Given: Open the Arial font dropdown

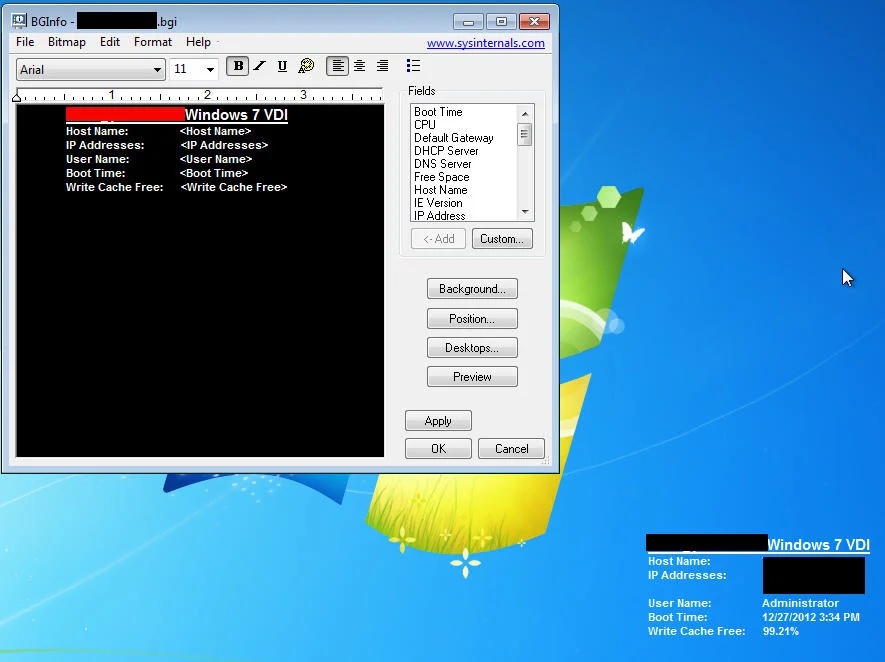Looking at the screenshot, I should (90, 69).
